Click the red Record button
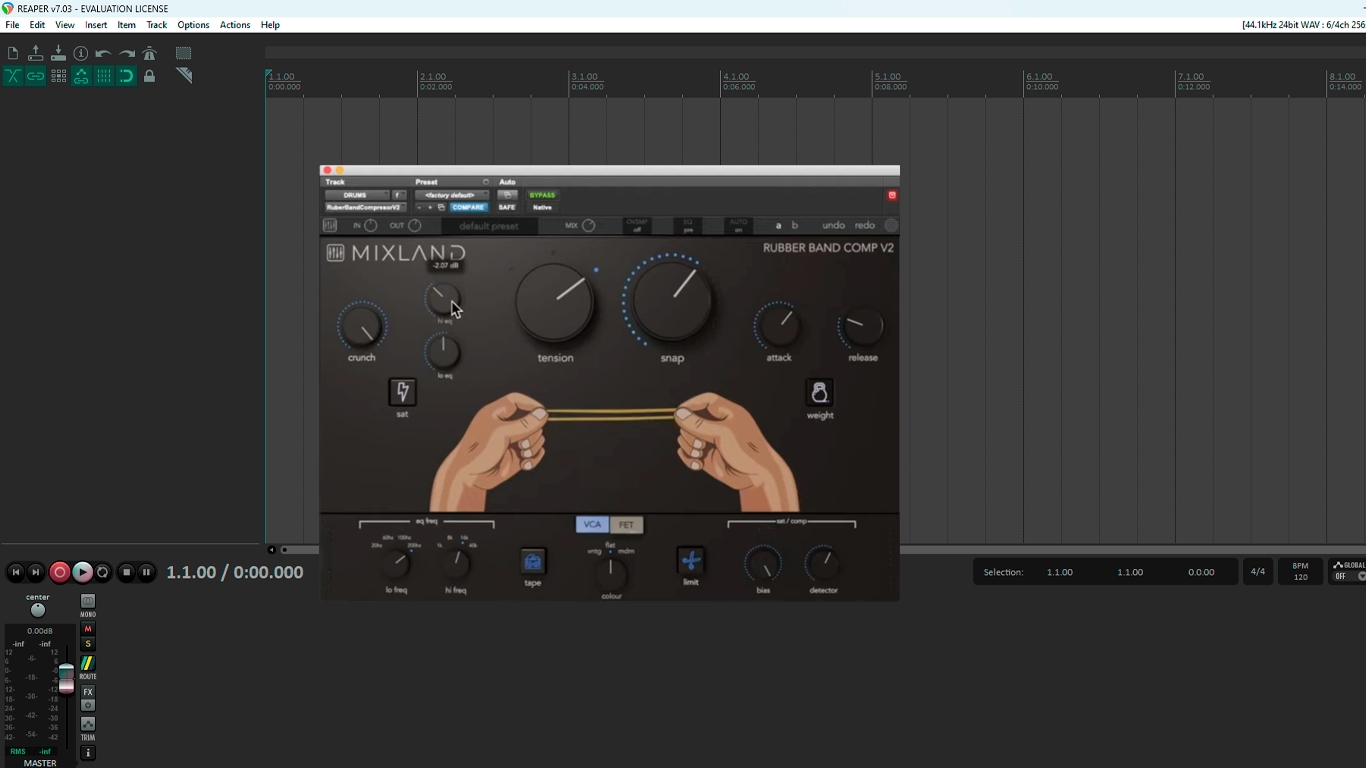This screenshot has width=1366, height=768. [x=59, y=572]
